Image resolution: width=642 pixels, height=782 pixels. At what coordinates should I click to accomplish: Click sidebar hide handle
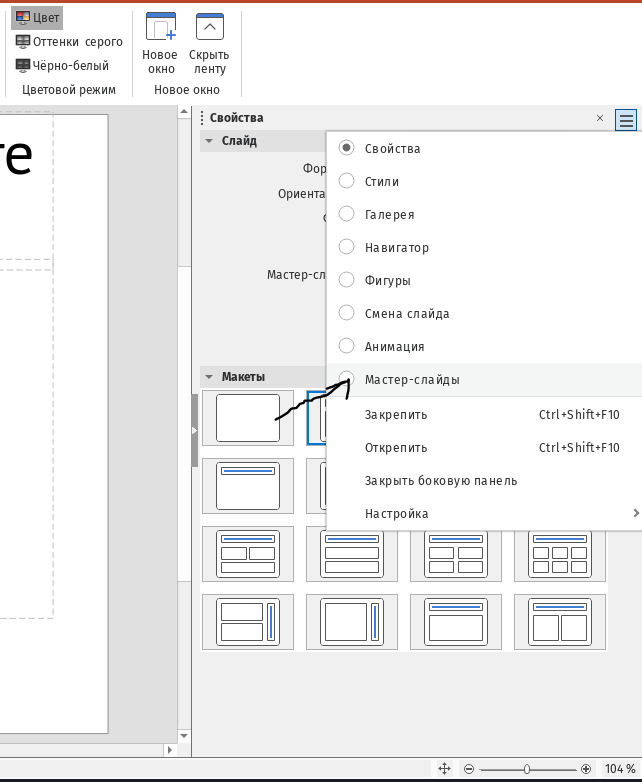pyautogui.click(x=195, y=430)
